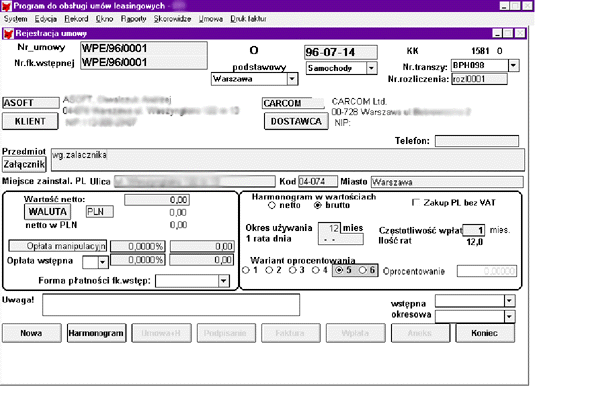Minimize the Rejestracja umowy window
600x399 pixels.
497,34
